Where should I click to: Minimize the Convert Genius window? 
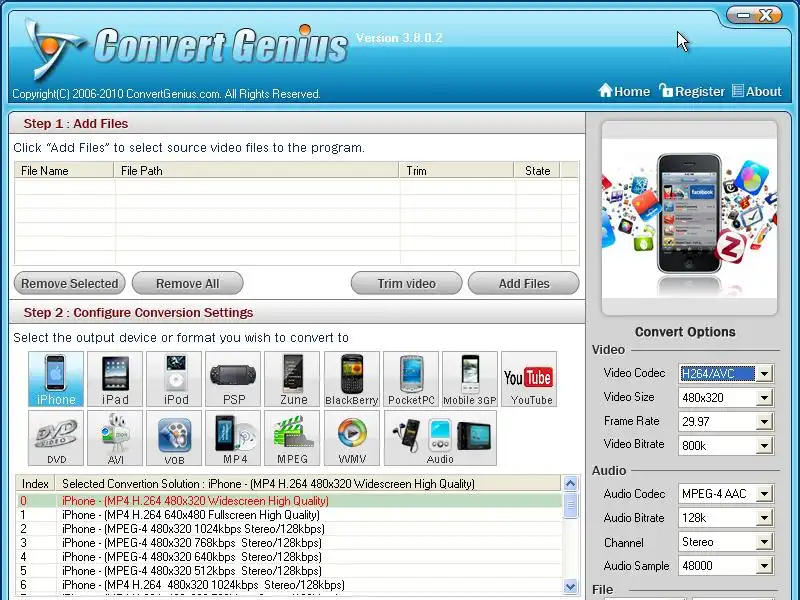pyautogui.click(x=743, y=16)
